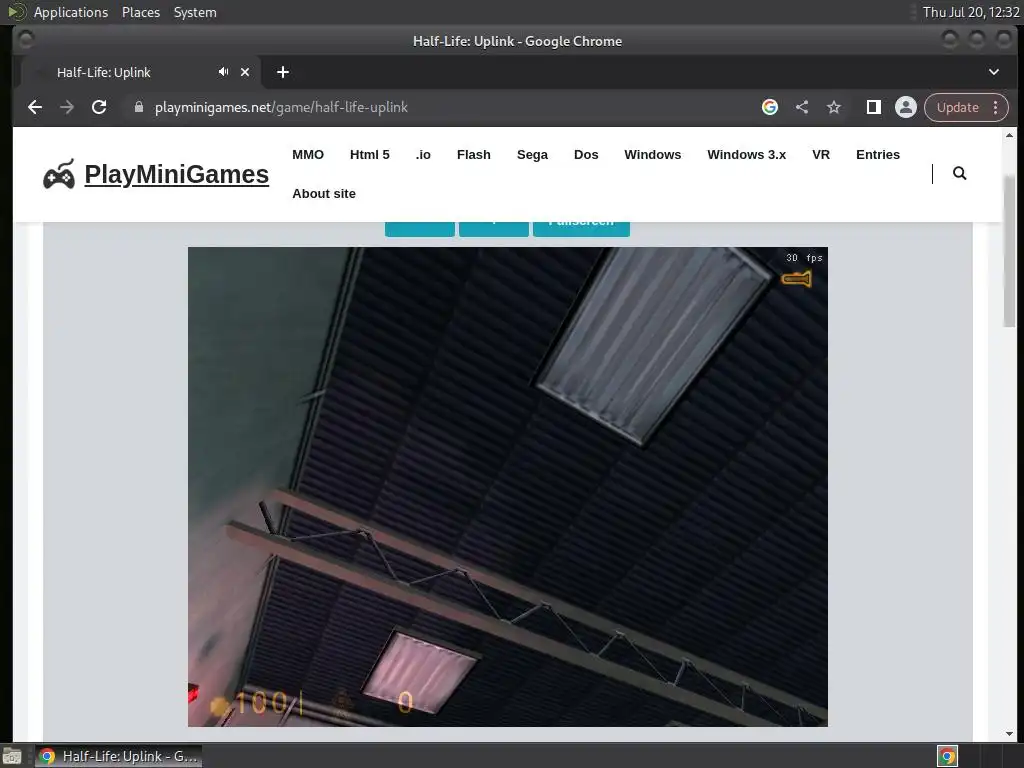
Task: Click the scrollbar up arrow
Action: click(x=1010, y=135)
